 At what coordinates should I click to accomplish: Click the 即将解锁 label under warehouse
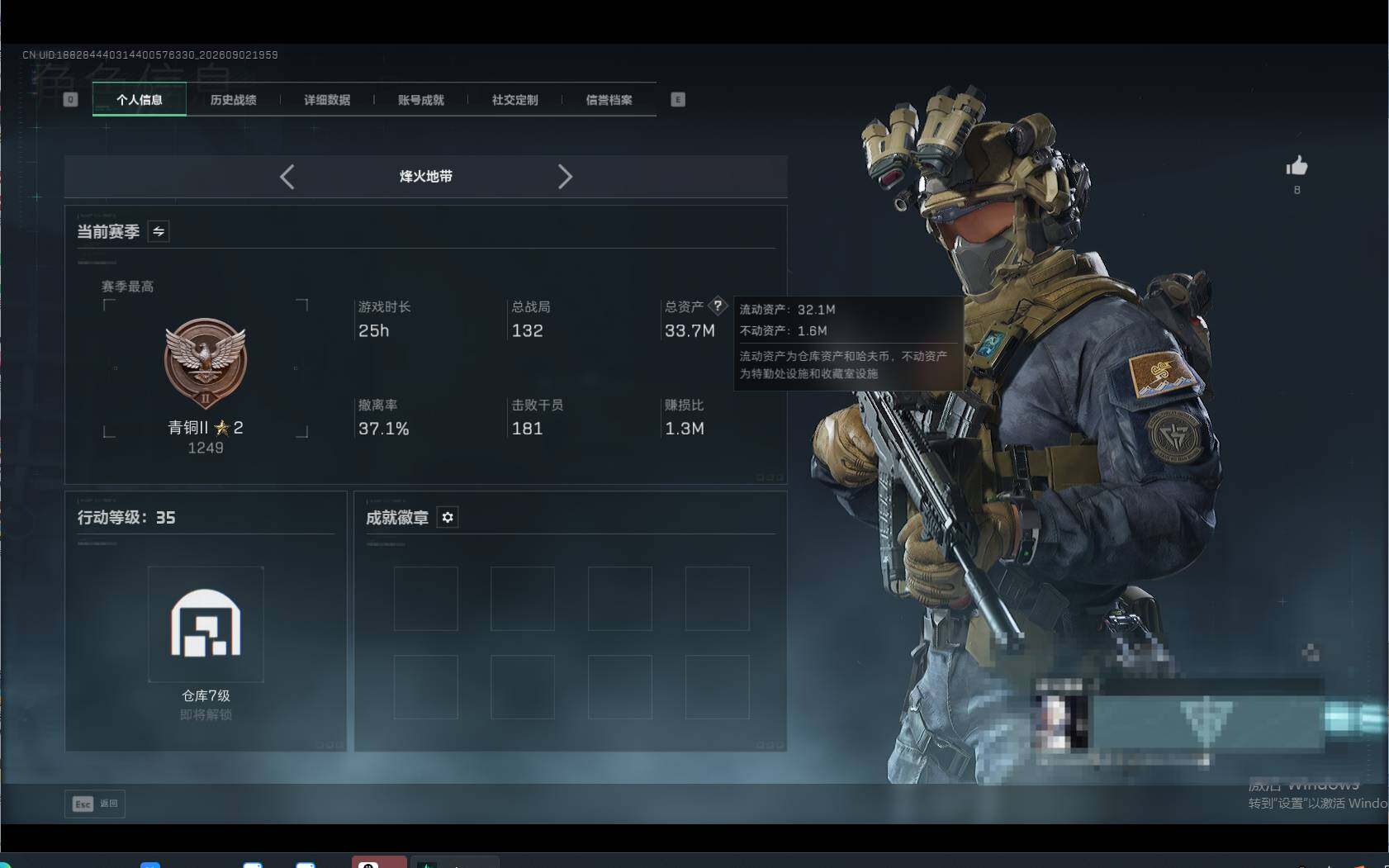coord(206,714)
